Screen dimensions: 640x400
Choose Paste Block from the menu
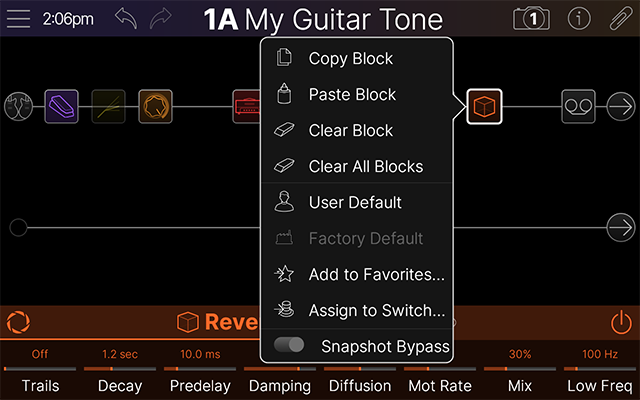[352, 95]
